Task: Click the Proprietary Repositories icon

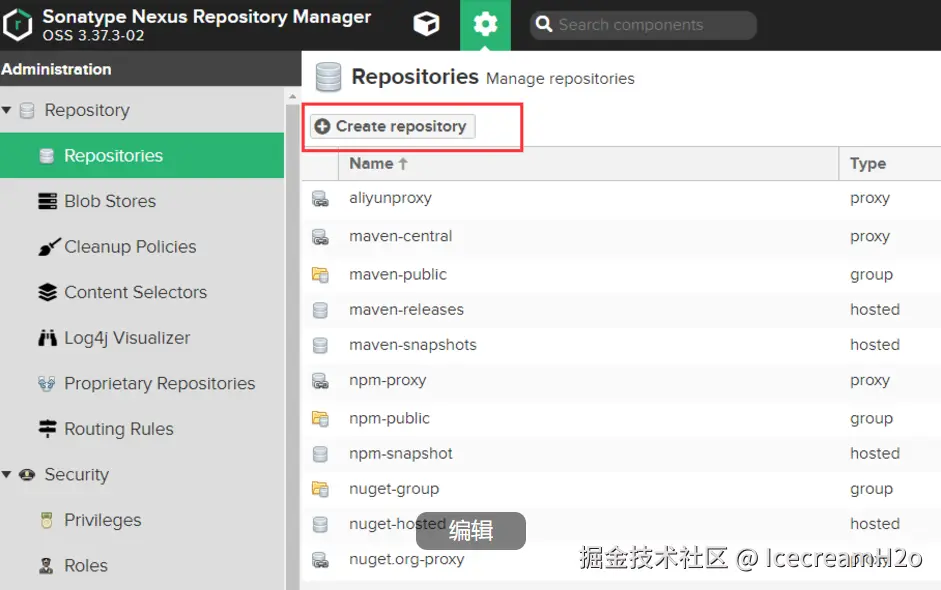Action: pos(46,384)
